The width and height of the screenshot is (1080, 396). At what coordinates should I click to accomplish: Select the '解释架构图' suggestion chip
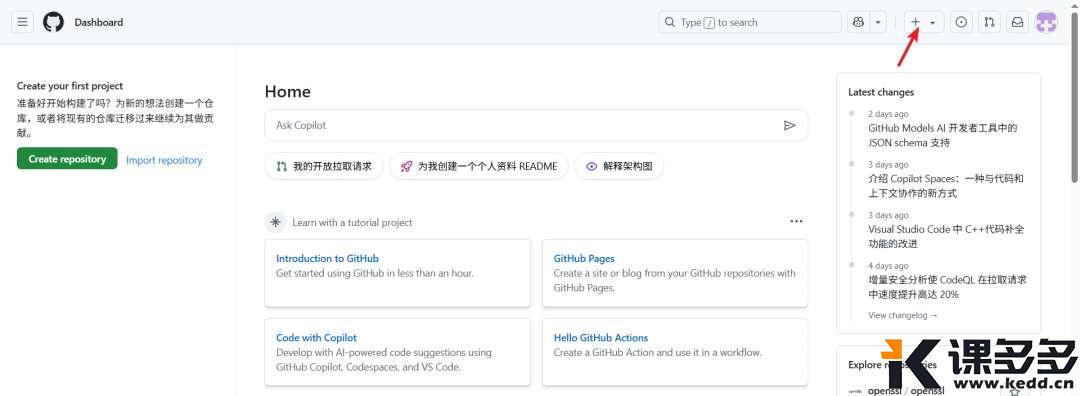619,166
